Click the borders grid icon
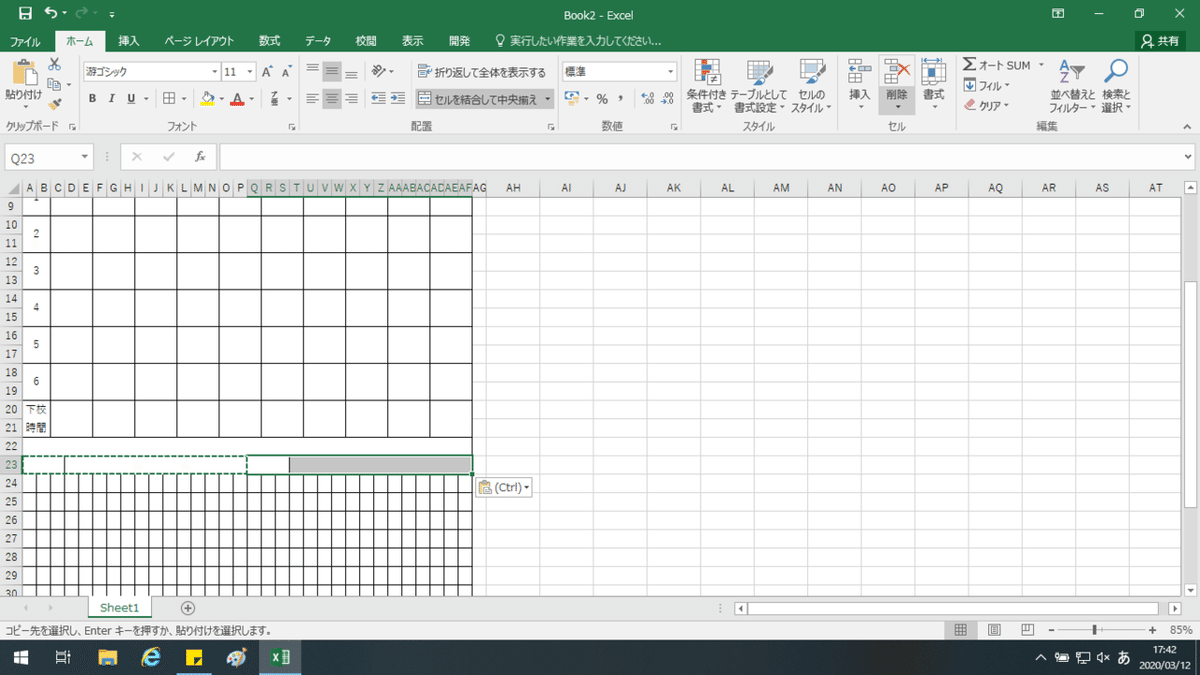1200x675 pixels. tap(169, 98)
